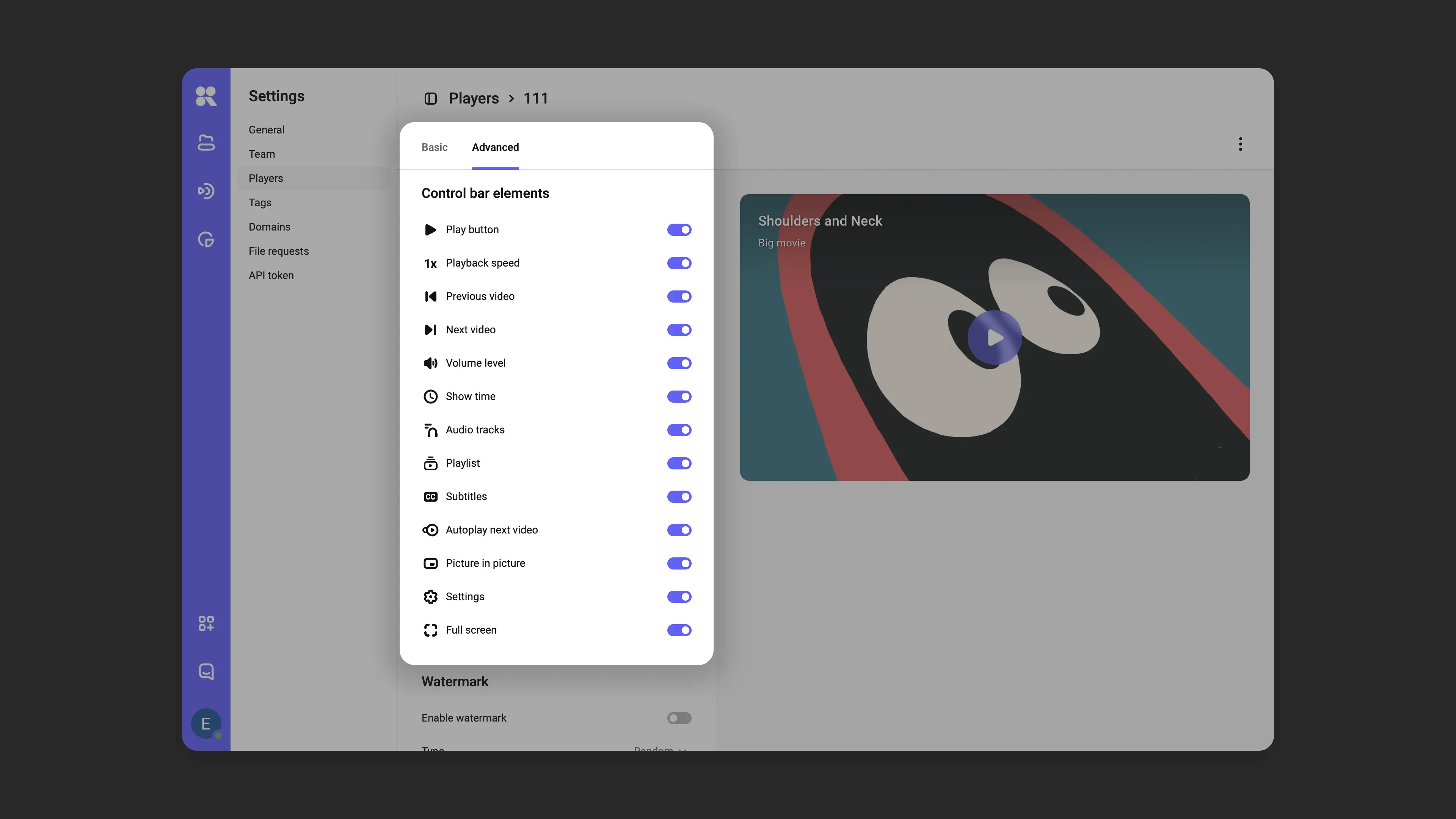Click the Previous video icon

click(430, 296)
